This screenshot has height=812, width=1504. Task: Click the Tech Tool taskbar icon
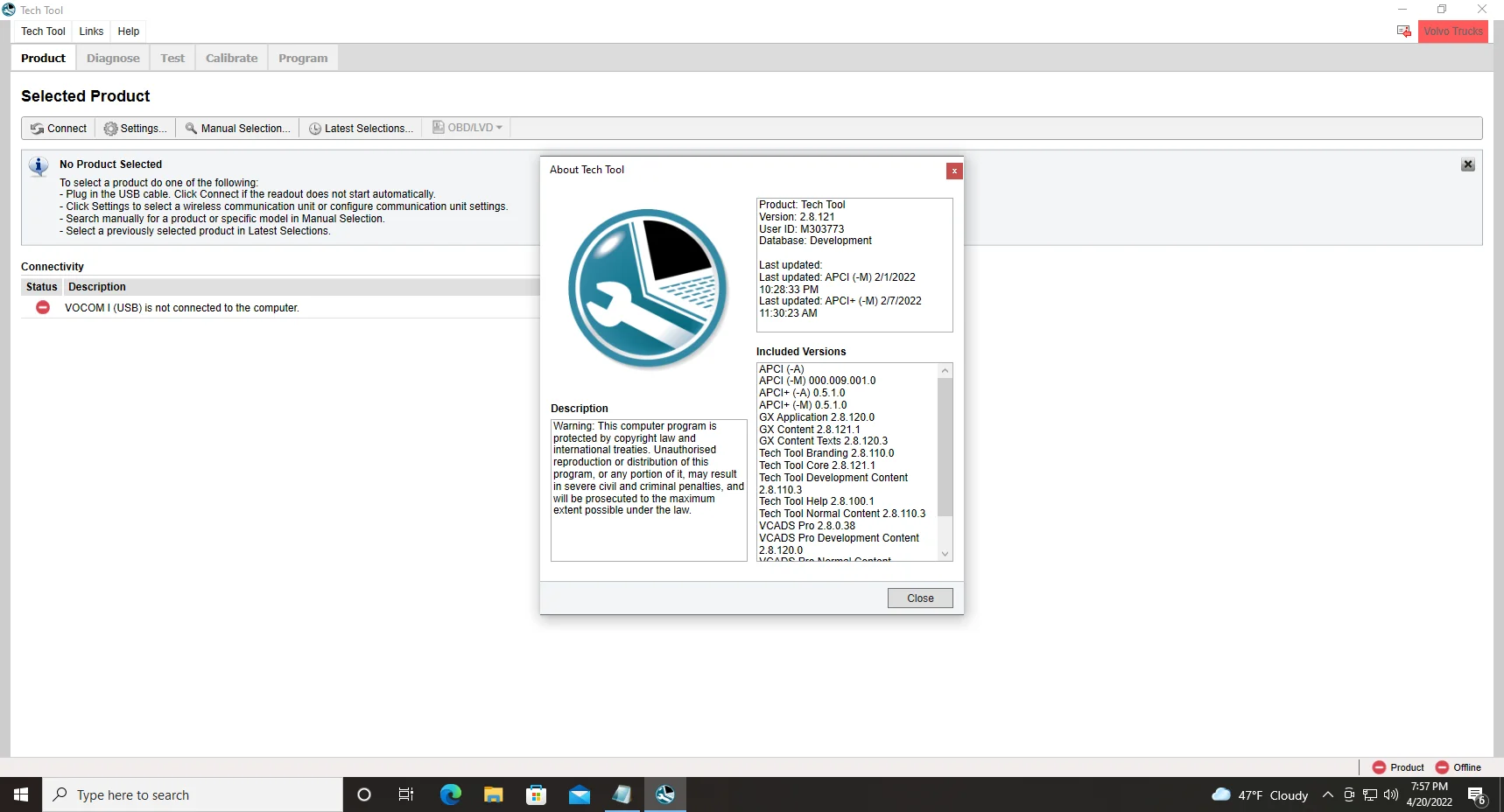click(664, 794)
